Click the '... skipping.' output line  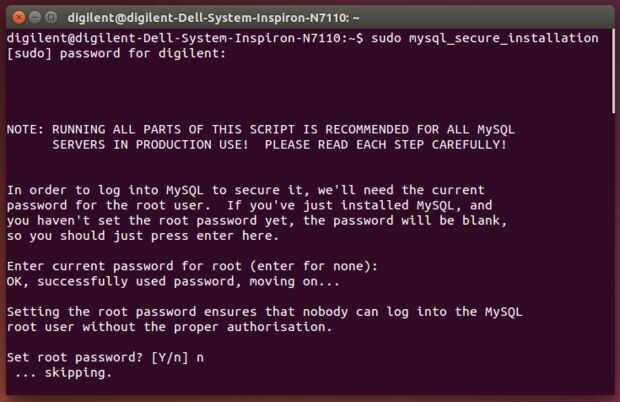coord(62,373)
